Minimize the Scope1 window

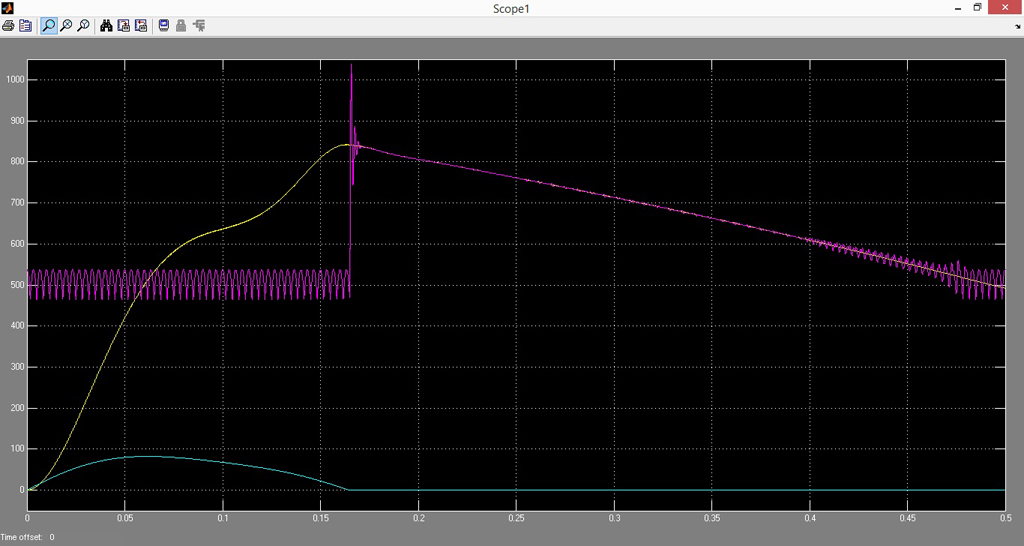coord(959,8)
